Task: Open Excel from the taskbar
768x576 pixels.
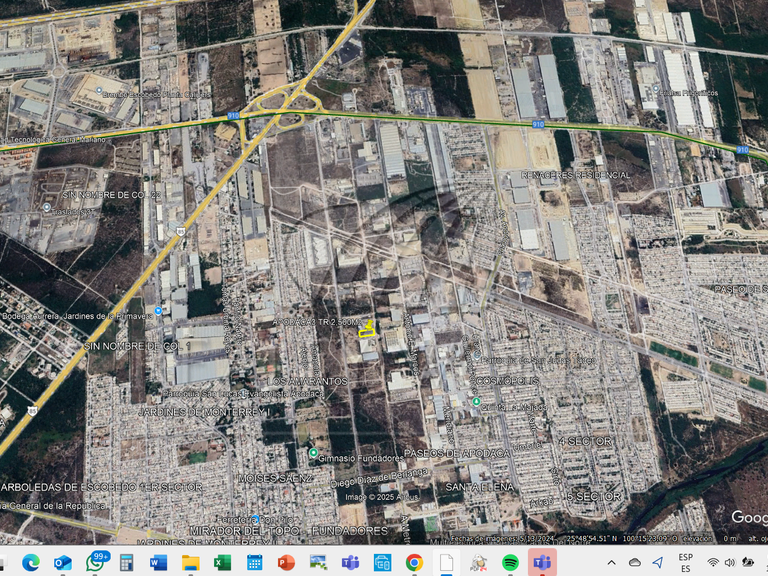Action: point(222,562)
